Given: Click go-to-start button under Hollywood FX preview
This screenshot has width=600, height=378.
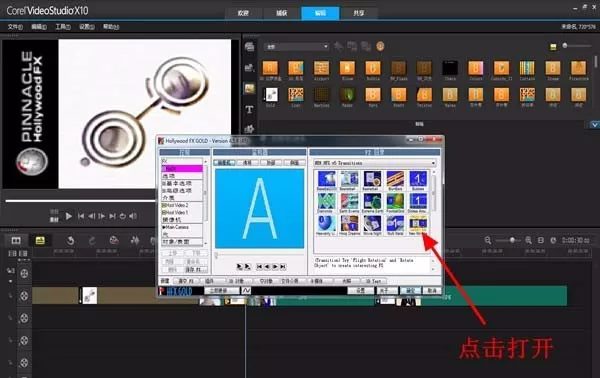Looking at the screenshot, I should click(259, 266).
